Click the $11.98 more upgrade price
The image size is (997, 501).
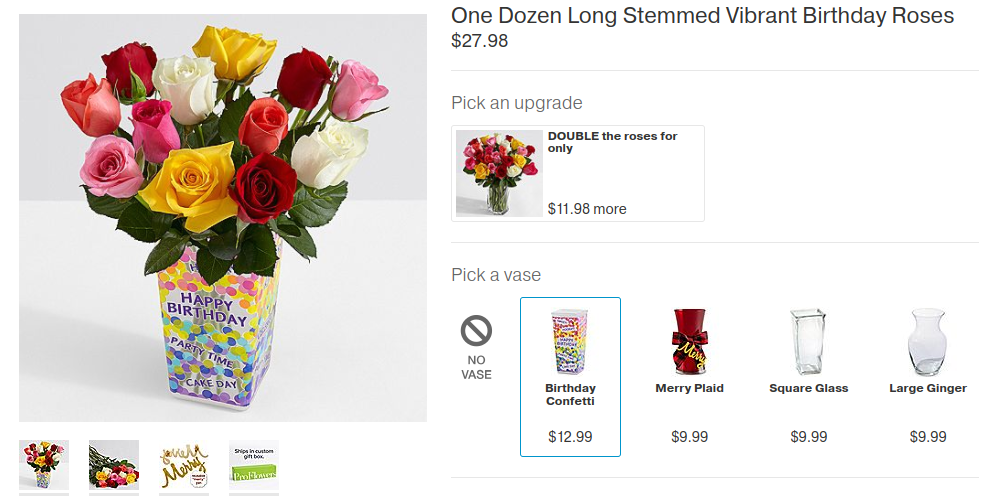click(587, 209)
